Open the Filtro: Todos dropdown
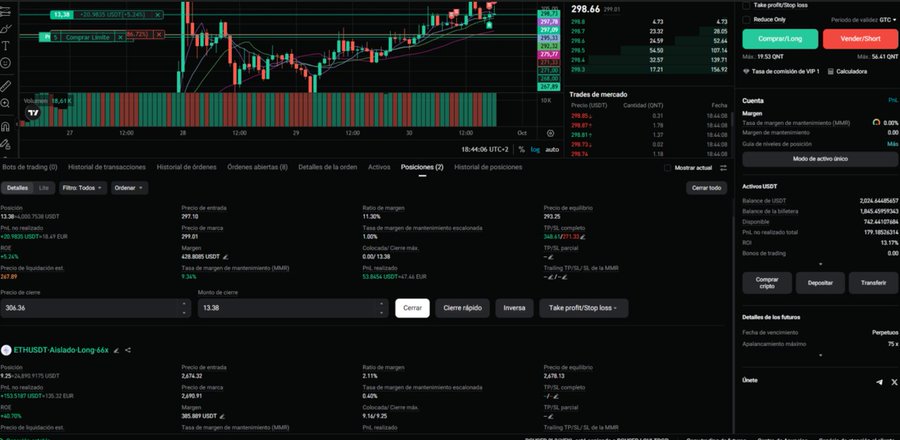Viewport: 900px width, 440px height. coord(83,188)
